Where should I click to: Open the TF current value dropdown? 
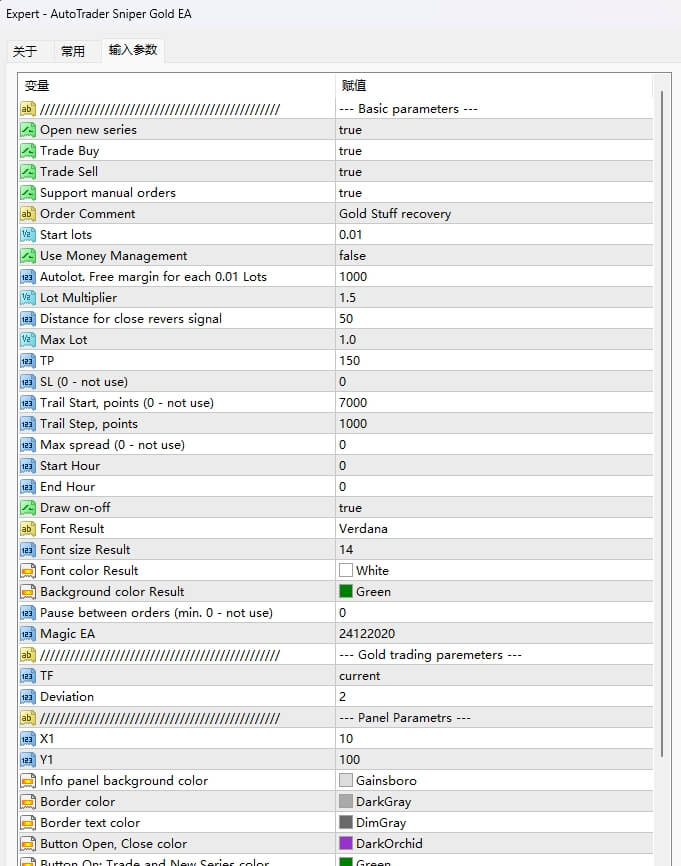pos(494,675)
